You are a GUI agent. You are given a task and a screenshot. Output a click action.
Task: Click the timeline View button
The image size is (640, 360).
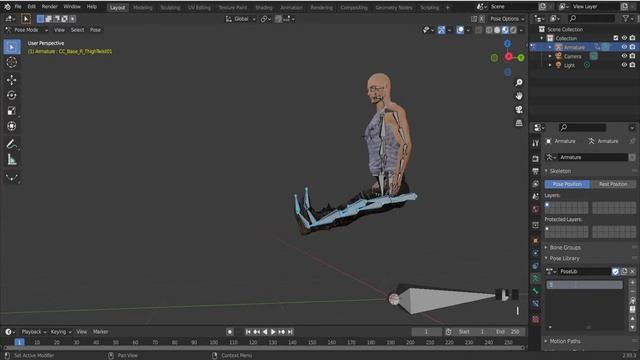click(82, 332)
